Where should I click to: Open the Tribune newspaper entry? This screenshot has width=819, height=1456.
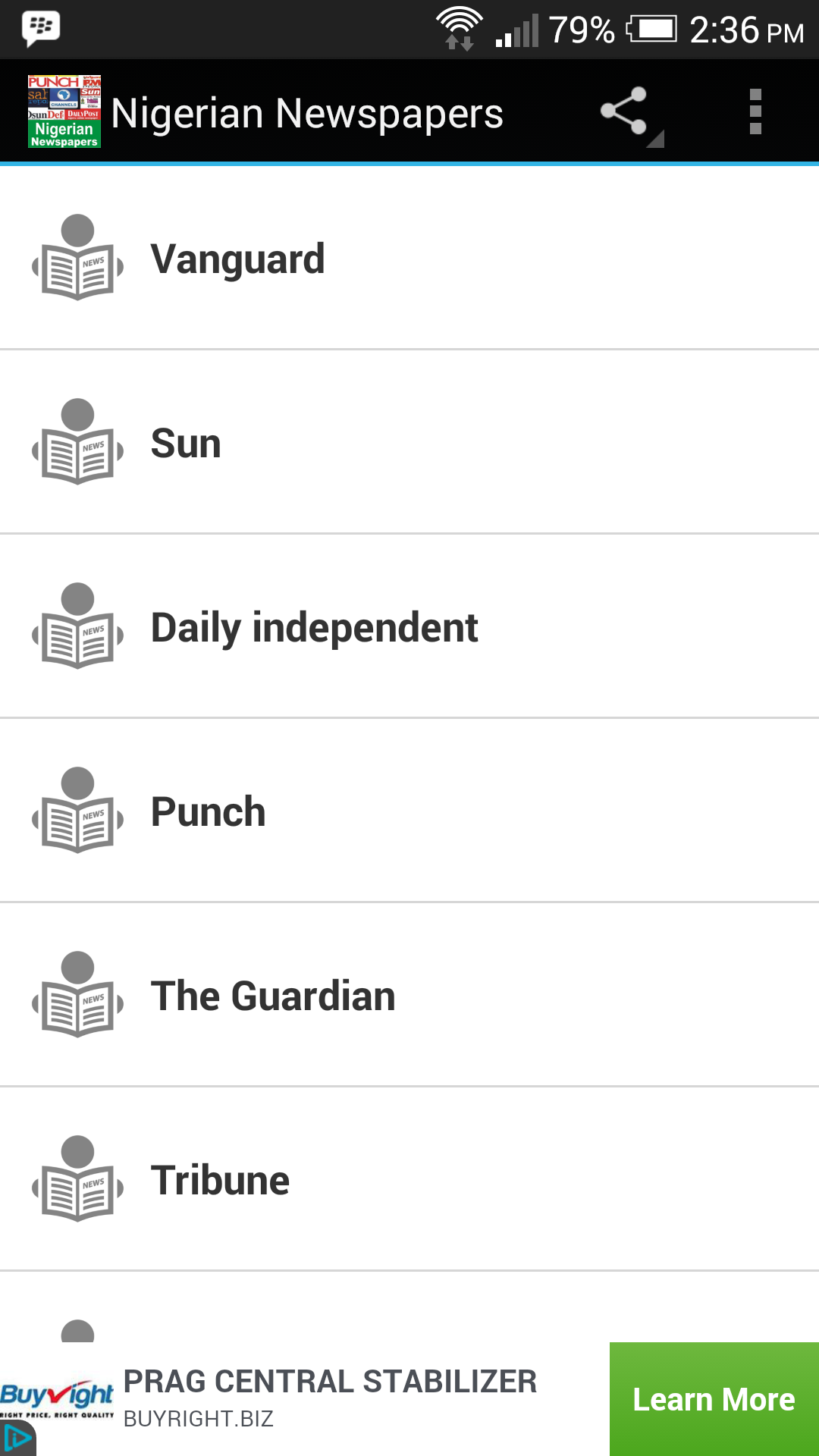click(409, 1179)
